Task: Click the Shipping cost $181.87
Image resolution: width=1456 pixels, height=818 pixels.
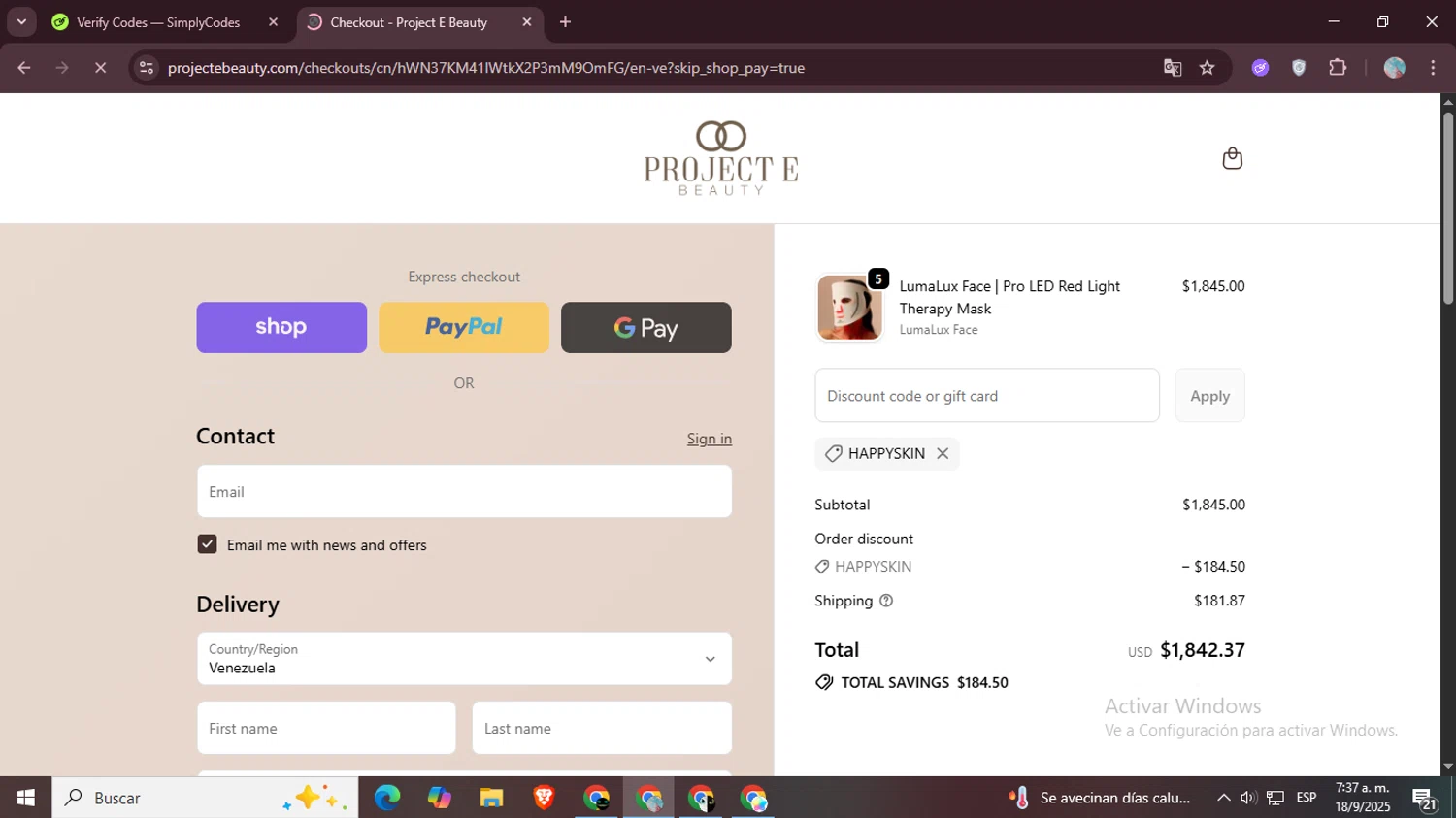Action: click(1219, 601)
